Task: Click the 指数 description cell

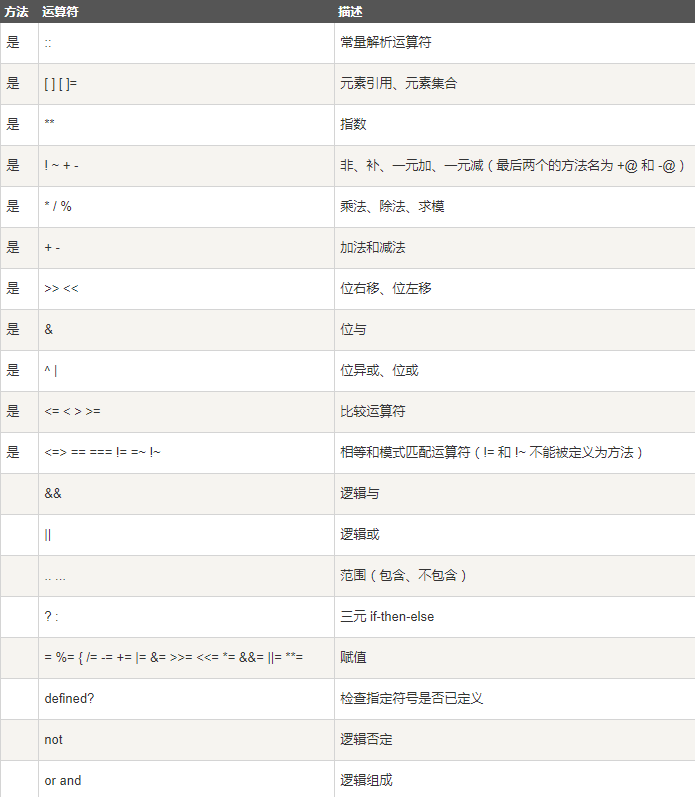Action: click(x=354, y=125)
